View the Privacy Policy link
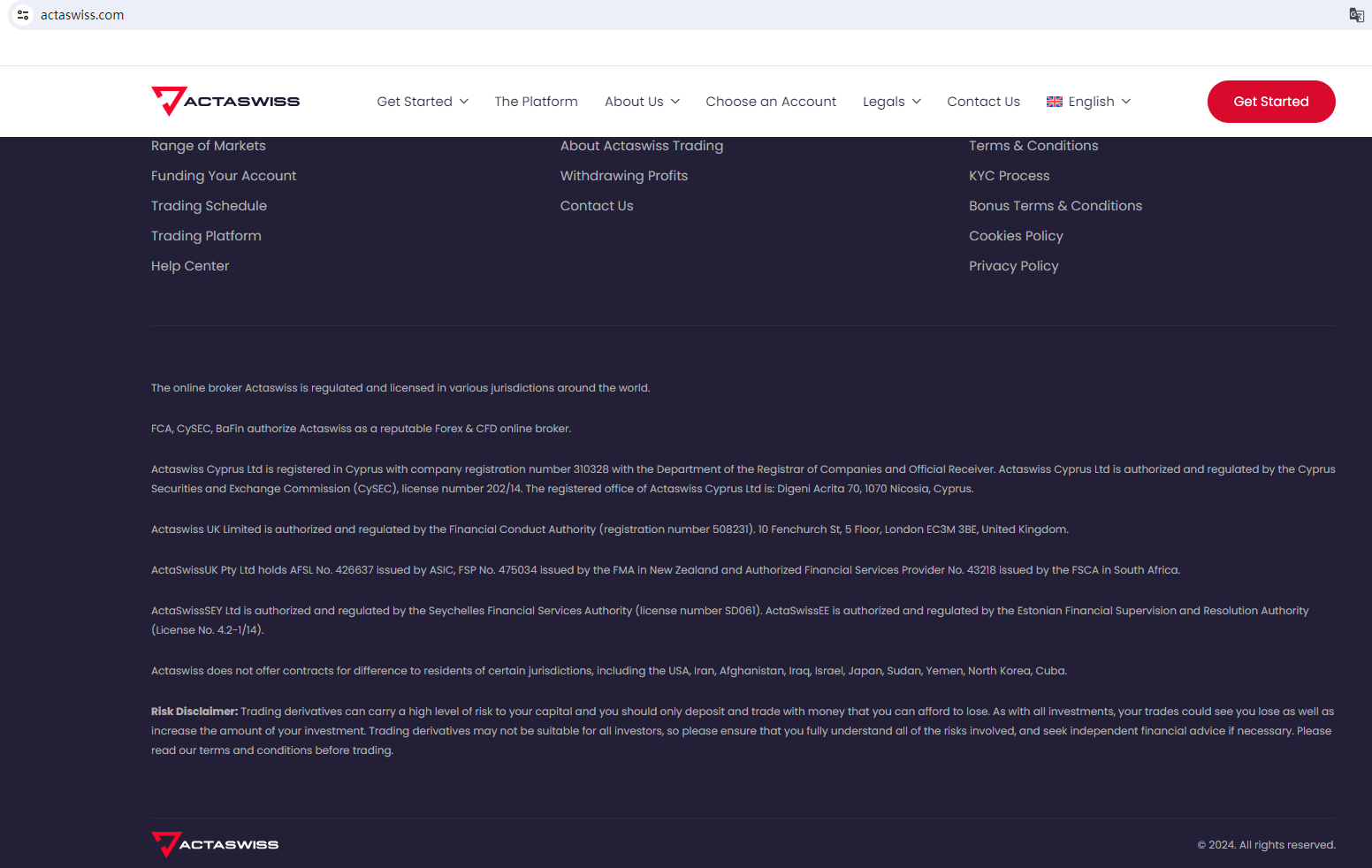 coord(1014,266)
